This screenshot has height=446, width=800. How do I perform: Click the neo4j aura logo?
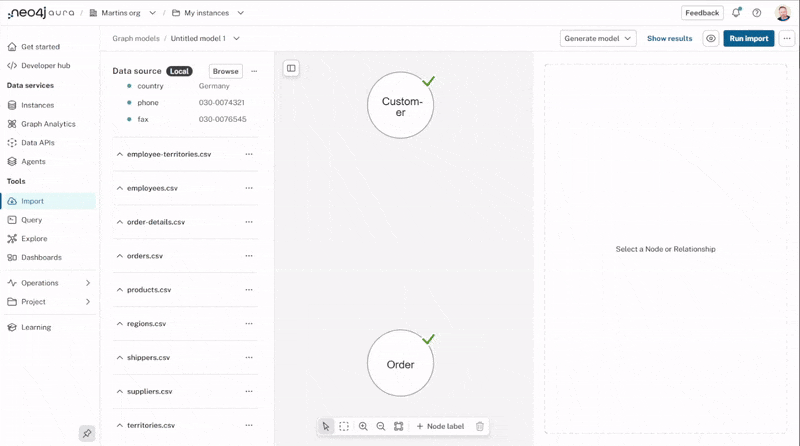click(41, 13)
